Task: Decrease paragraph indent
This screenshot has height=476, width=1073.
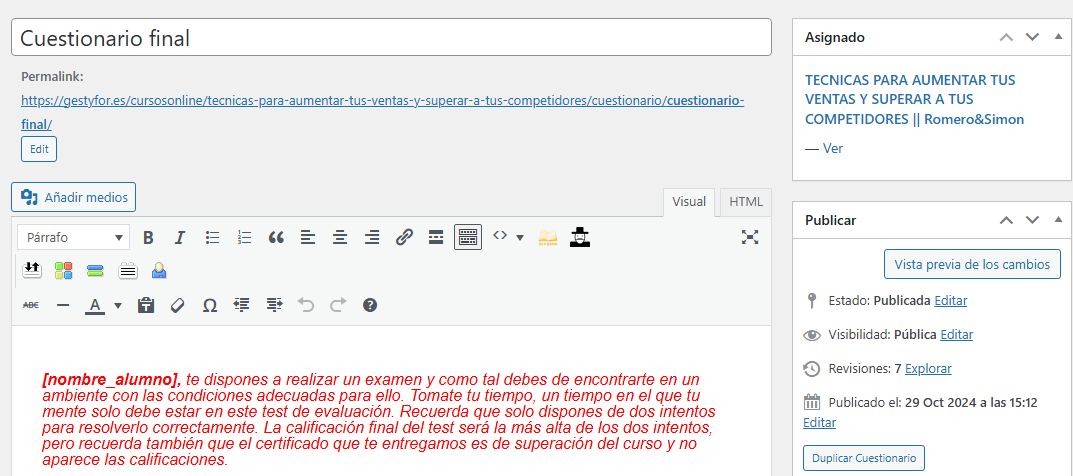Action: point(242,305)
